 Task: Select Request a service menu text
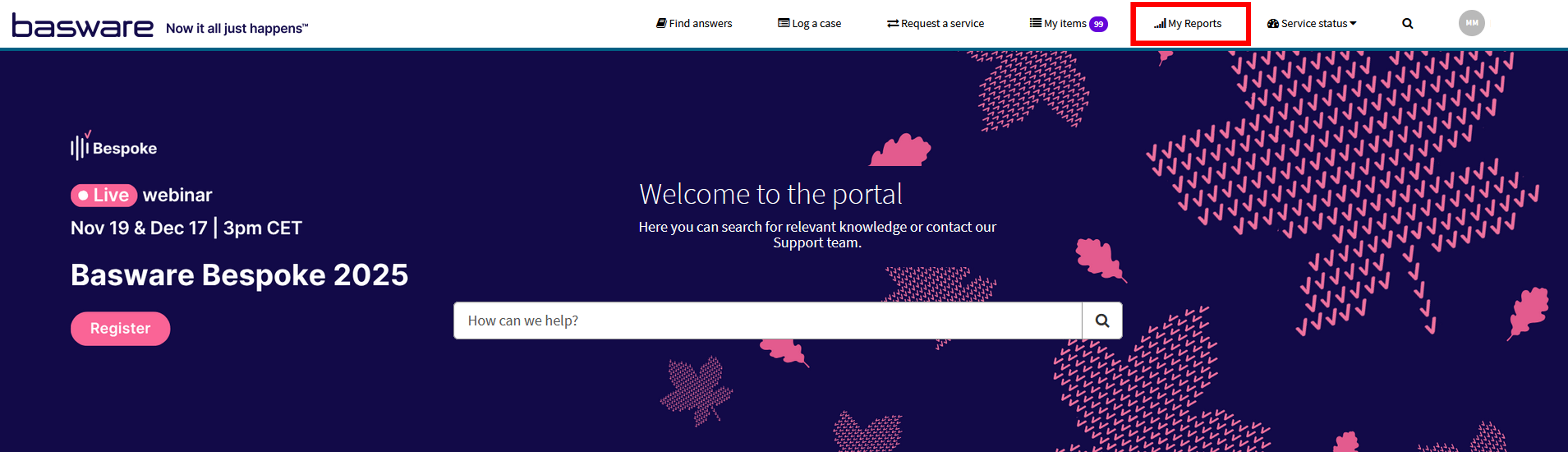tap(942, 23)
